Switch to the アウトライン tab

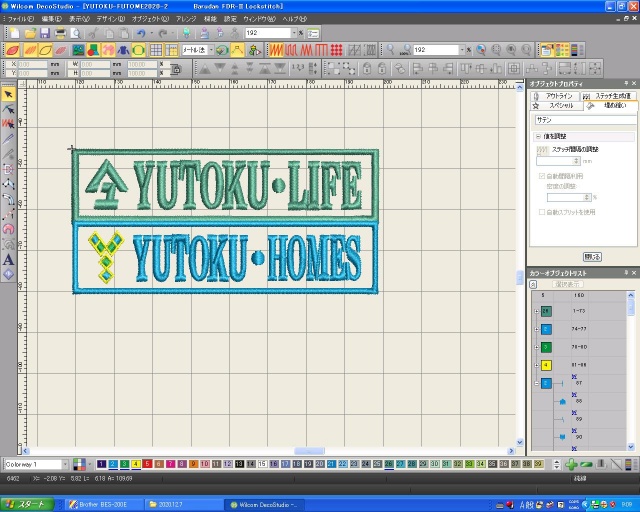555,96
